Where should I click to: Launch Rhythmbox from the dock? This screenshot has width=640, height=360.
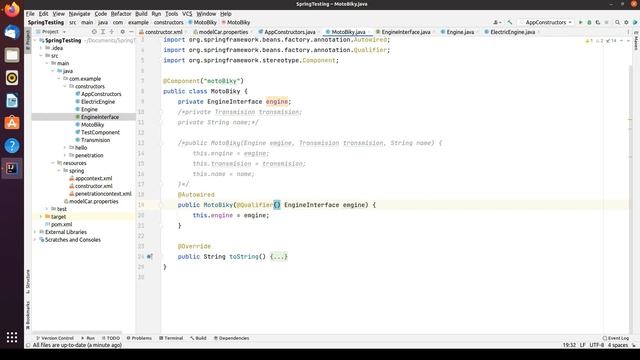click(12, 78)
